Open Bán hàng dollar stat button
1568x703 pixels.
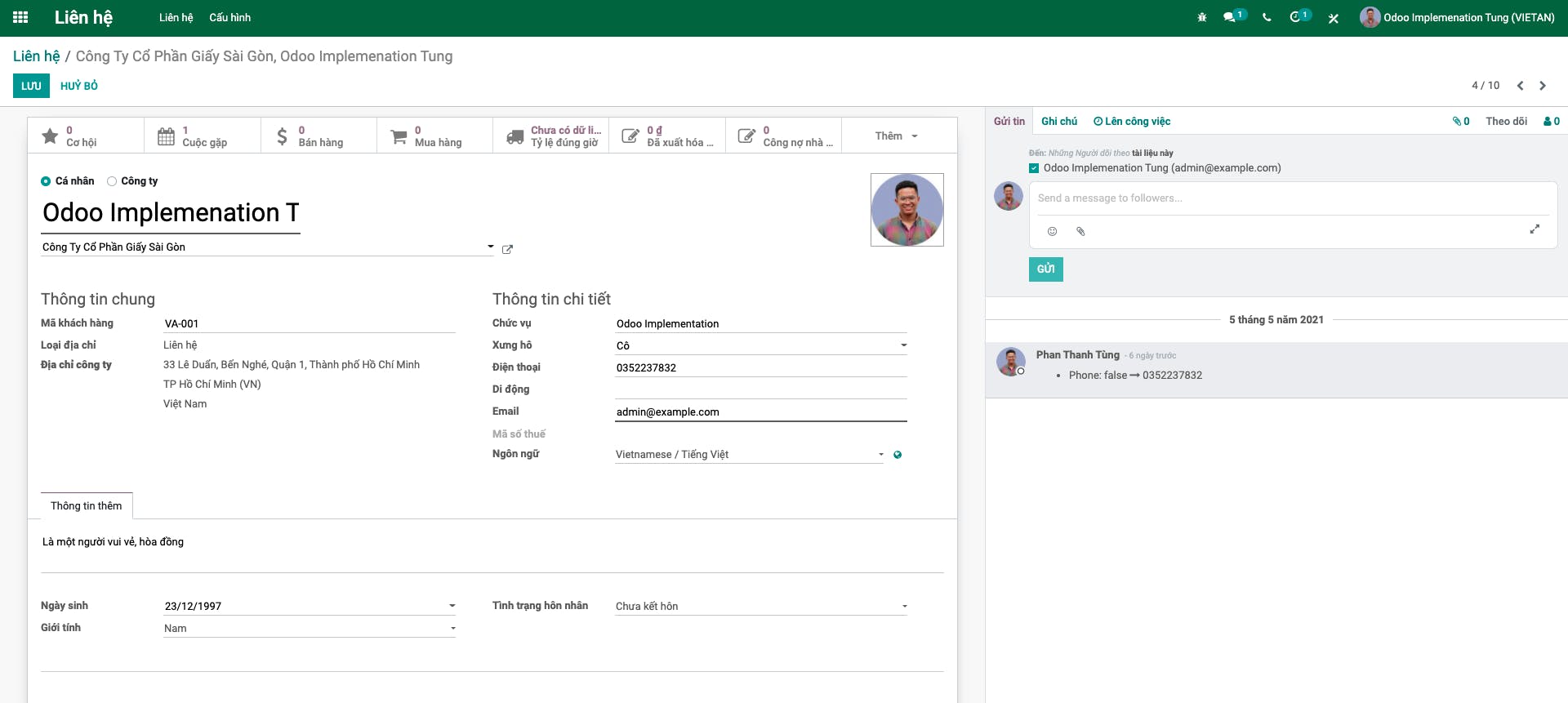318,136
